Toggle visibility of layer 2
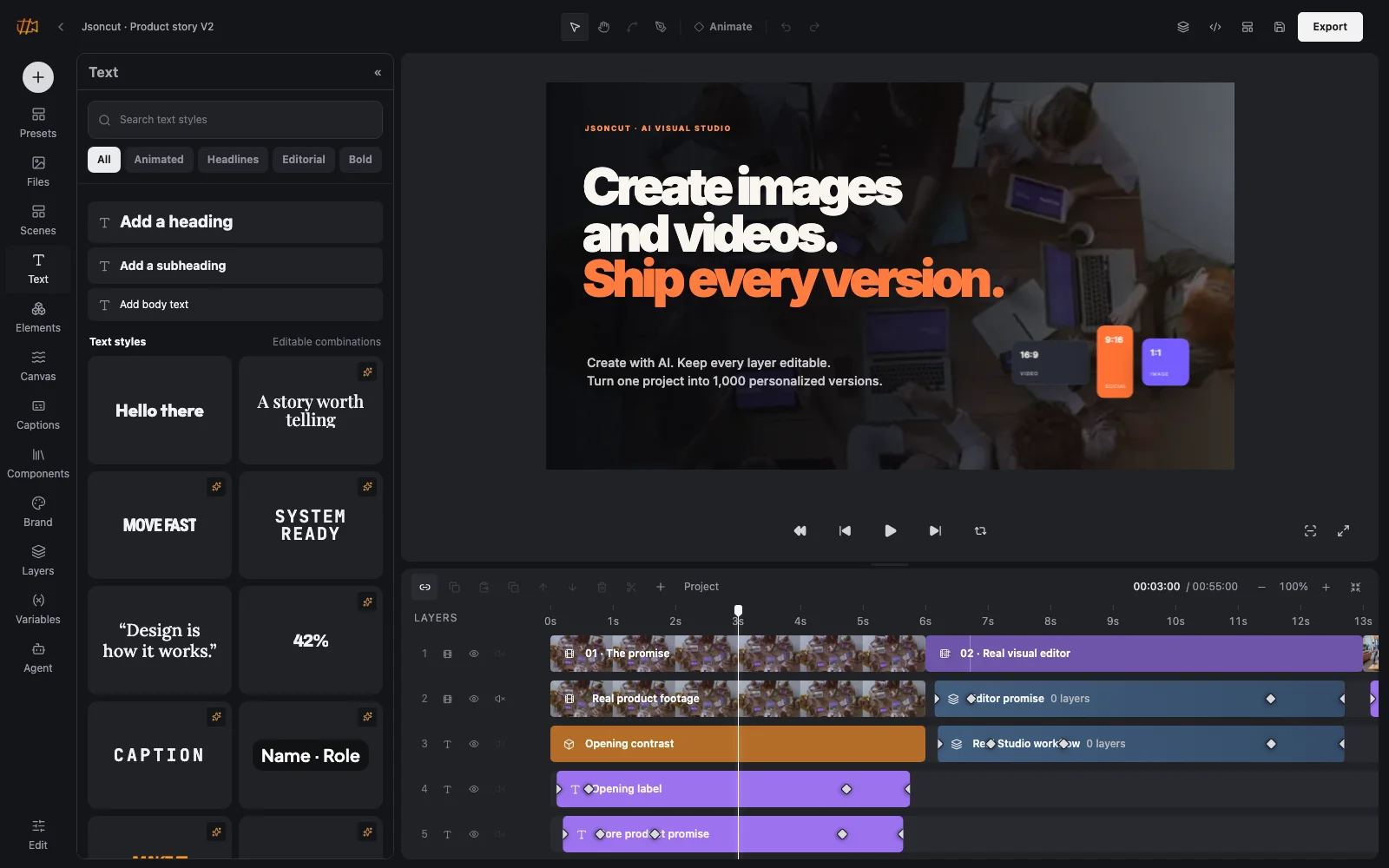This screenshot has height=868, width=1389. 474,699
